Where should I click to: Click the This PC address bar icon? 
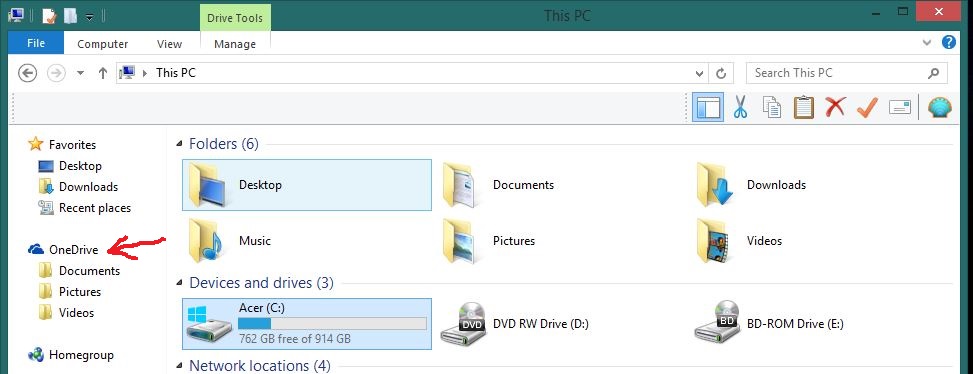point(127,73)
